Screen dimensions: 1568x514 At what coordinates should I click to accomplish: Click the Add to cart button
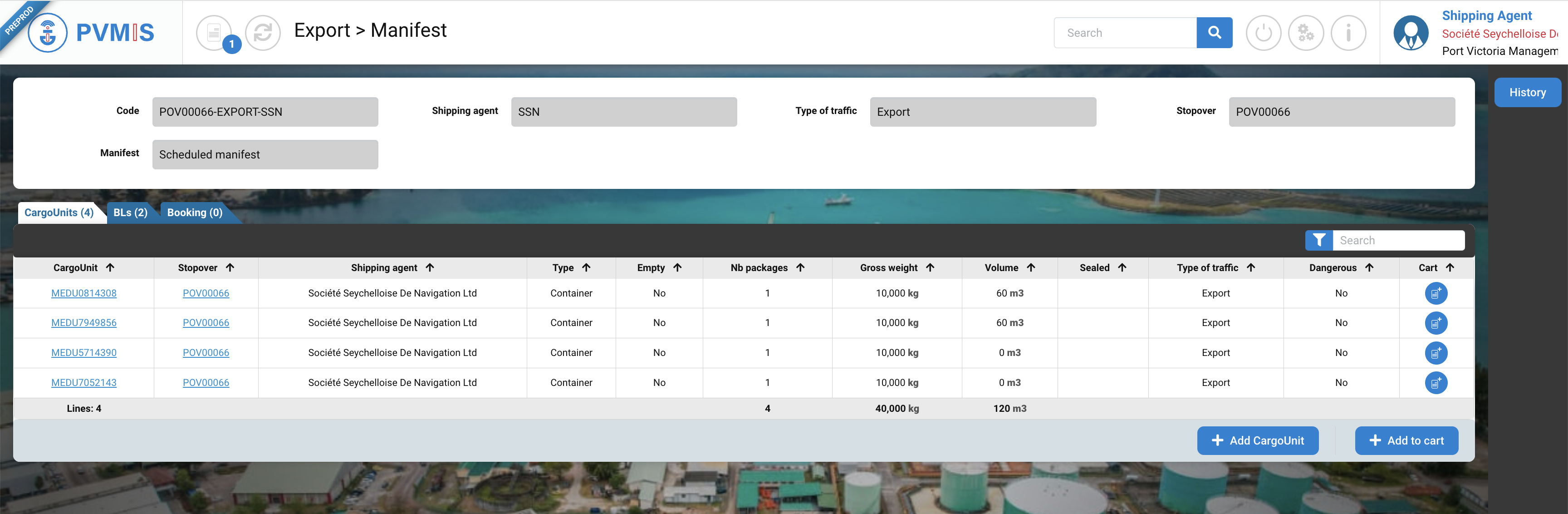click(x=1406, y=441)
